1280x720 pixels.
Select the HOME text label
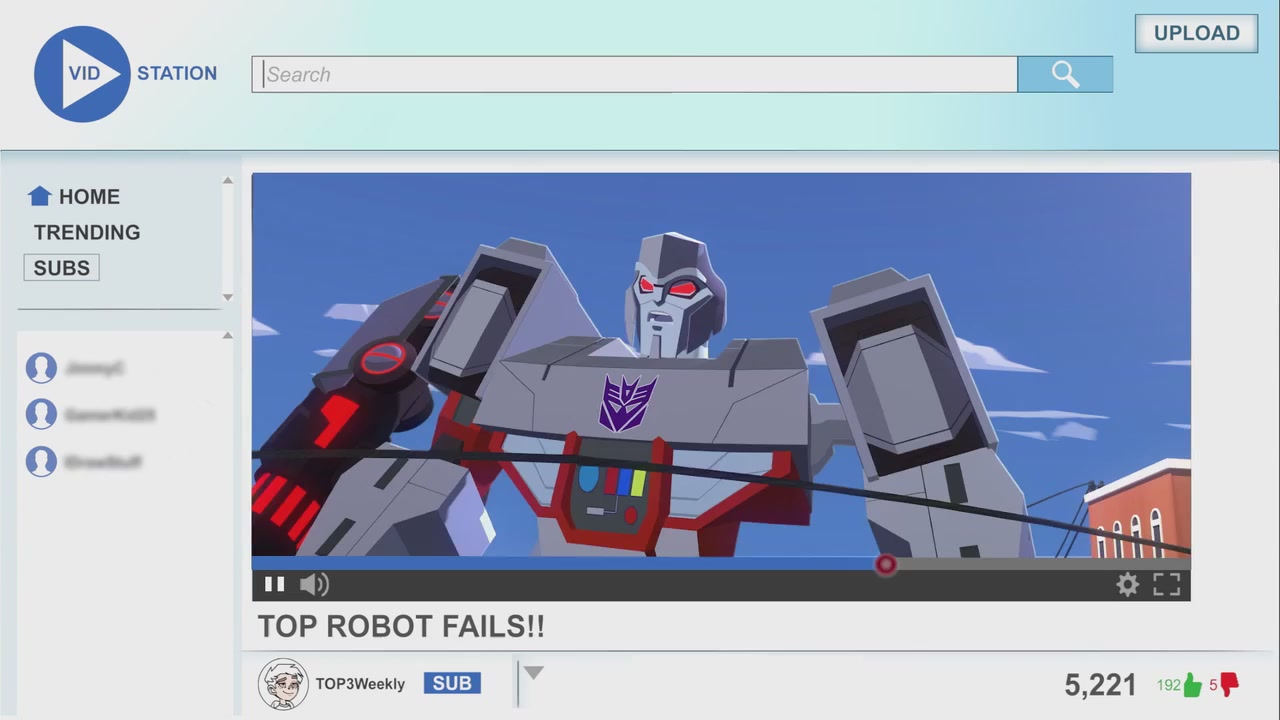[89, 197]
